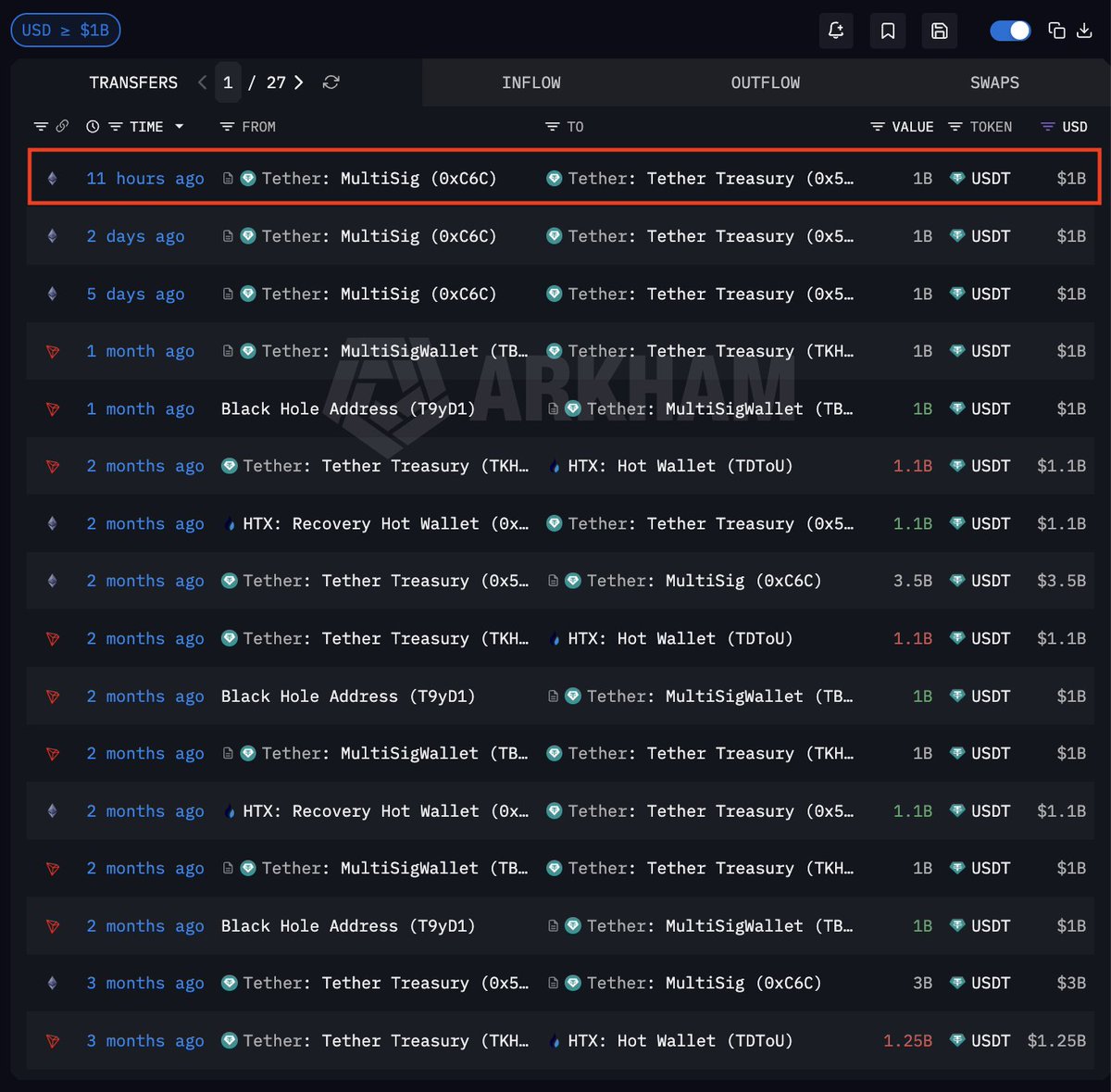Click the alert bell icon

pos(836,31)
